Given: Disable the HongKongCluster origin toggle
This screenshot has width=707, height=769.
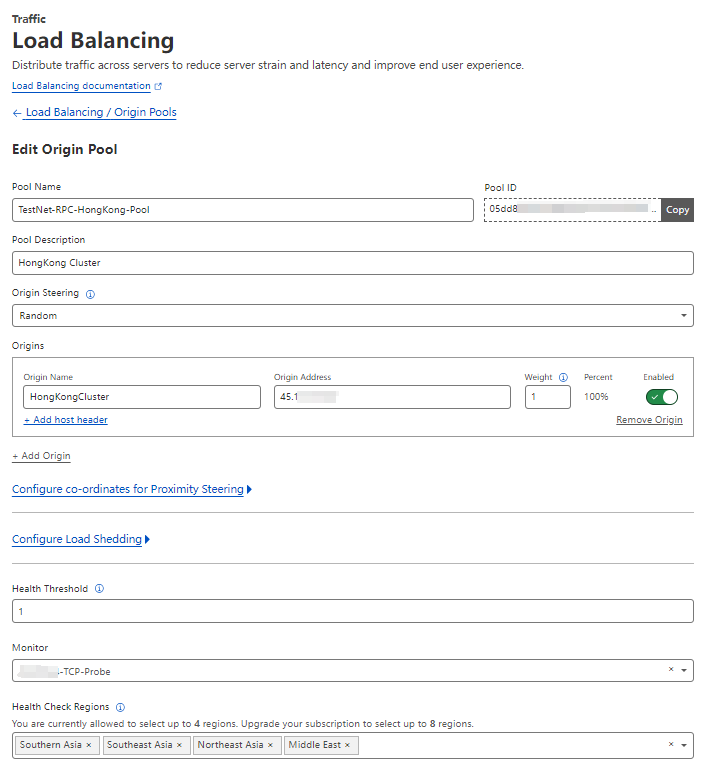Looking at the screenshot, I should click(x=662, y=397).
